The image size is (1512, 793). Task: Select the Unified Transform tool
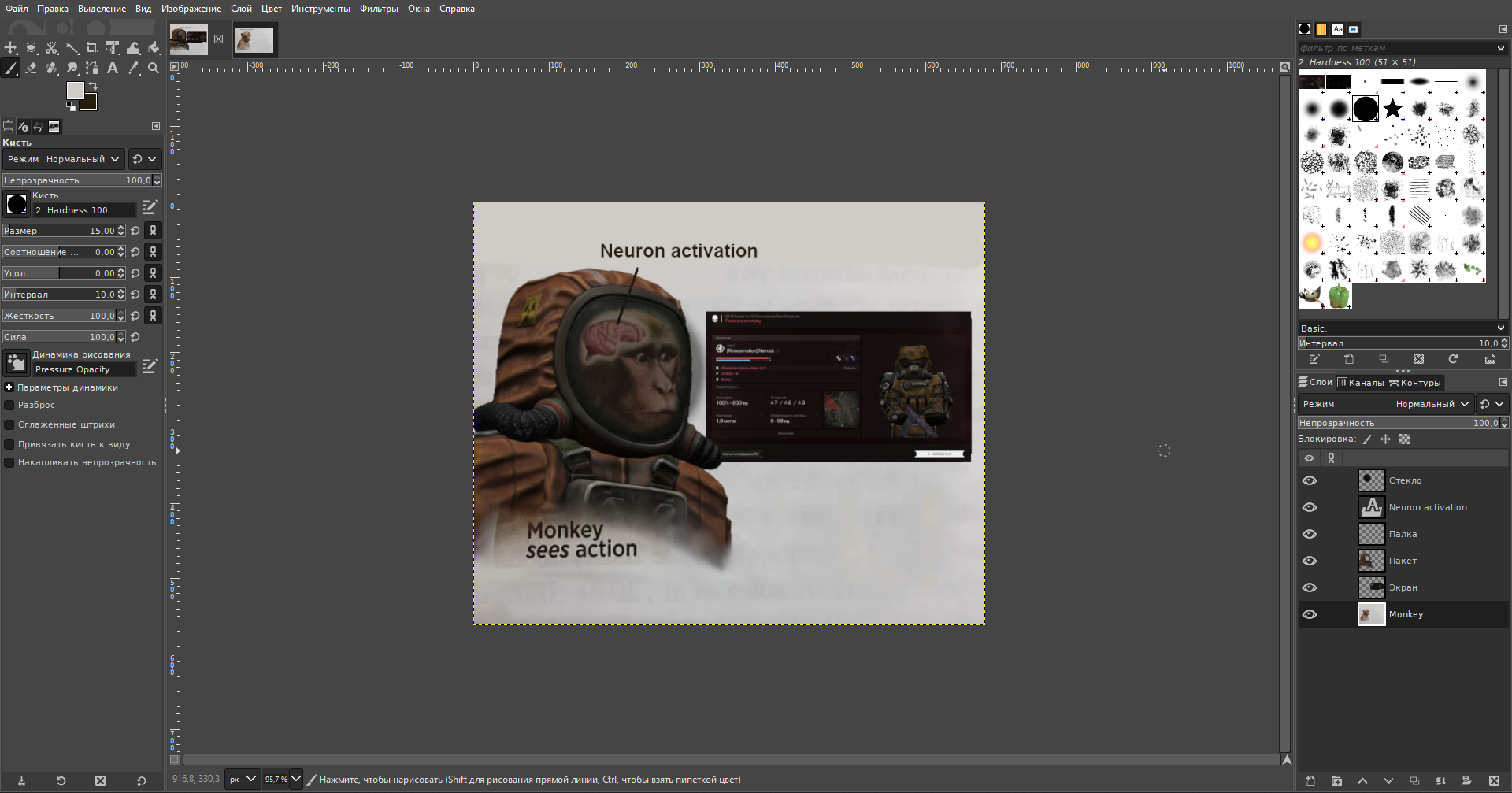pos(113,47)
